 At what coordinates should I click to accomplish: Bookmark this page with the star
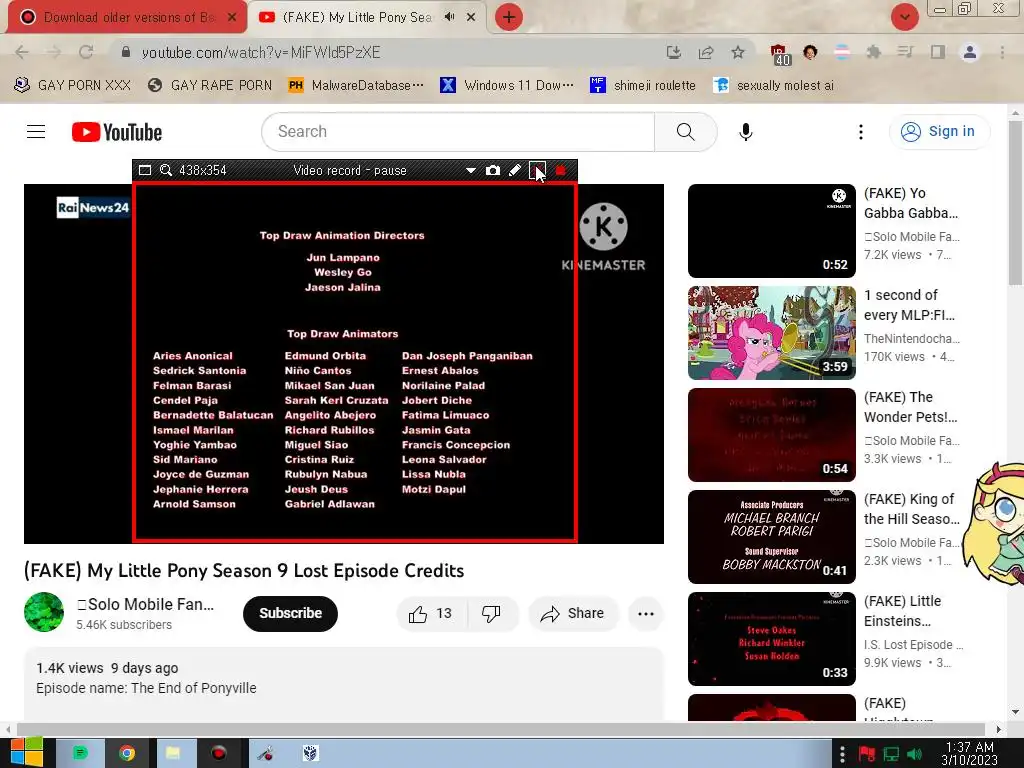[x=738, y=52]
